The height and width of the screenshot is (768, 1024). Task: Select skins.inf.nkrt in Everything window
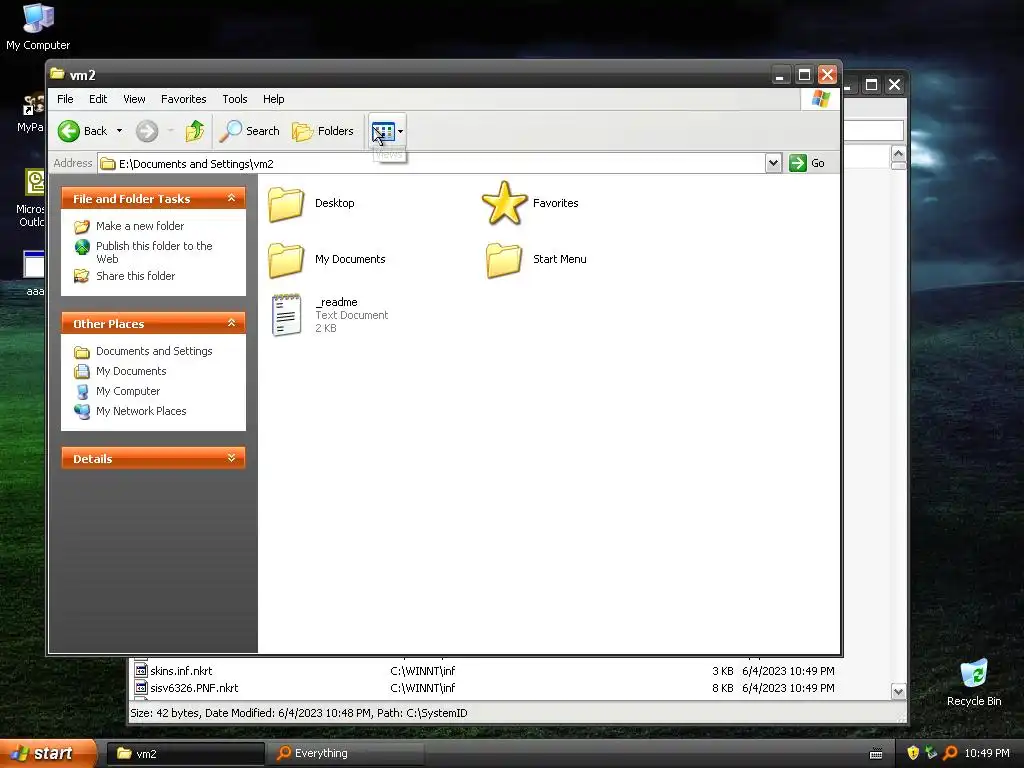[181, 671]
